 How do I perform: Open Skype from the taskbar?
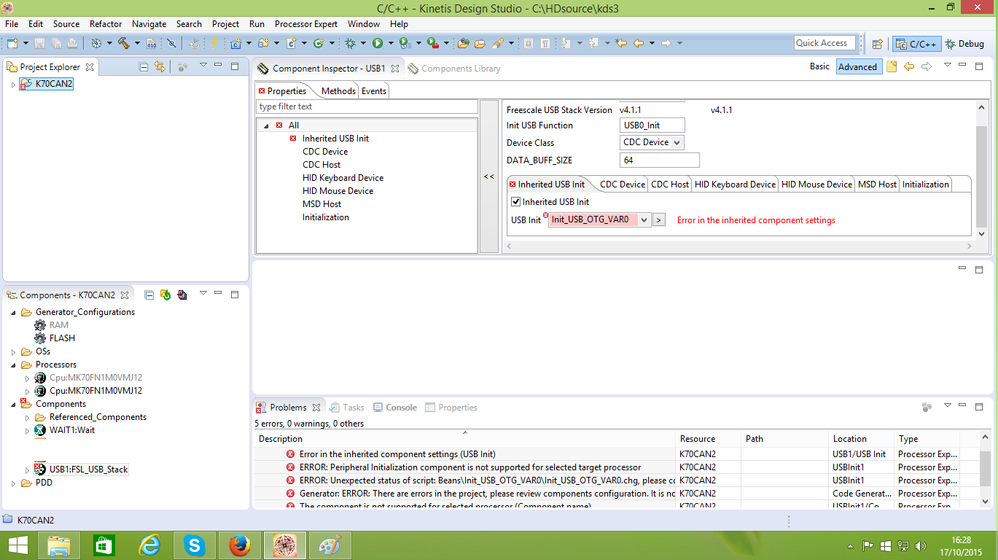pos(194,545)
